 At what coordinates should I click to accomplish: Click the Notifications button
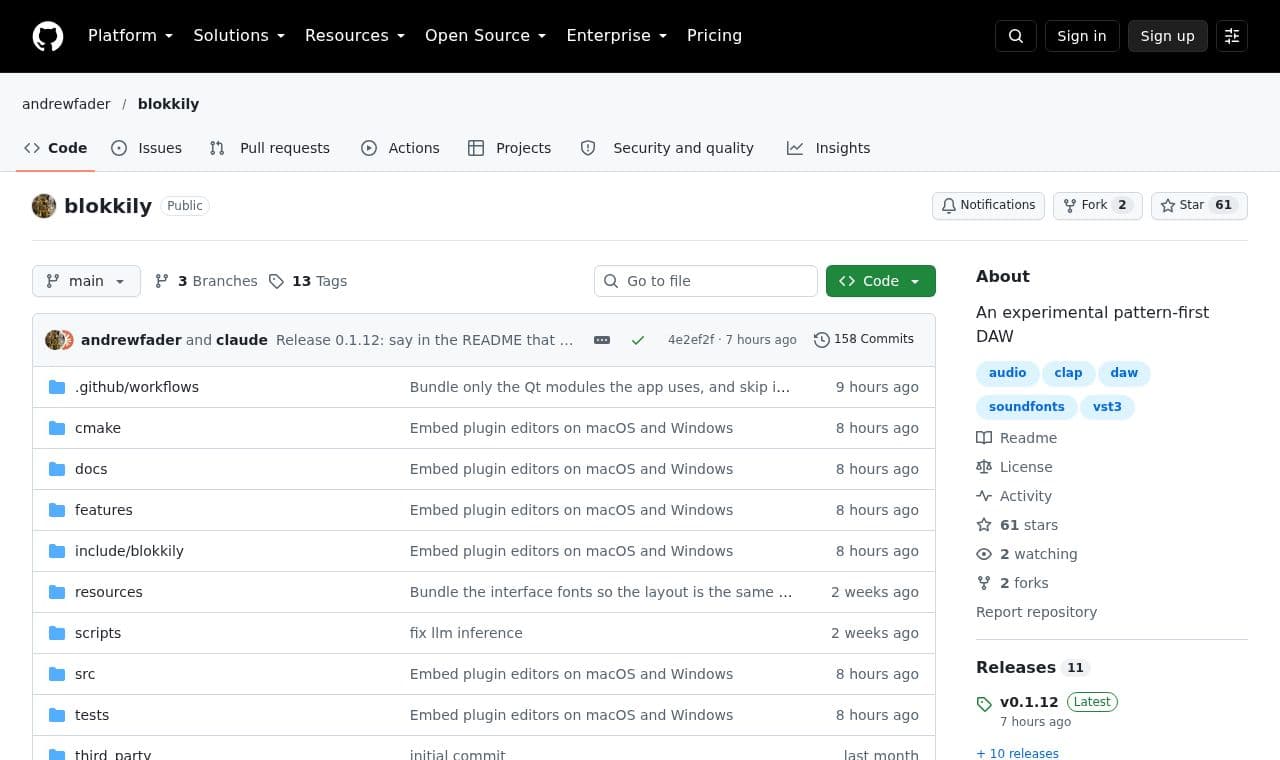(988, 206)
